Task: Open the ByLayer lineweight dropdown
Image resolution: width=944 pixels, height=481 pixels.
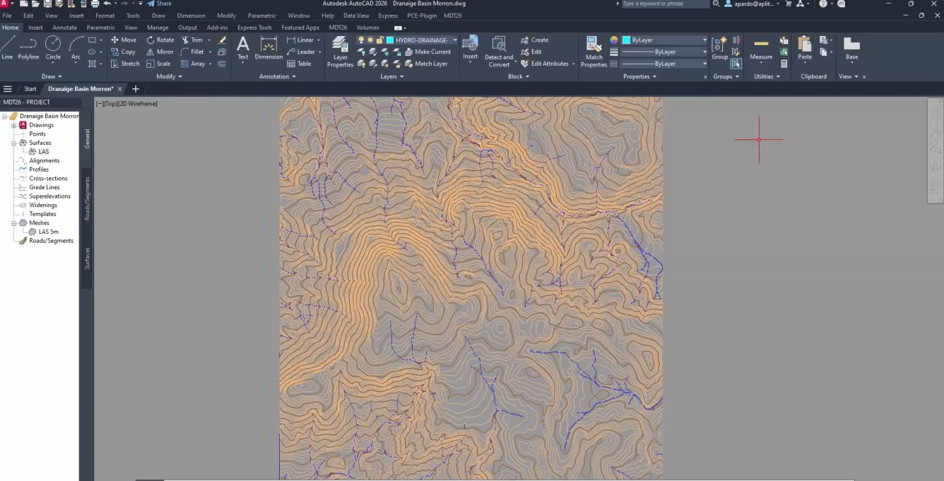Action: tap(704, 52)
